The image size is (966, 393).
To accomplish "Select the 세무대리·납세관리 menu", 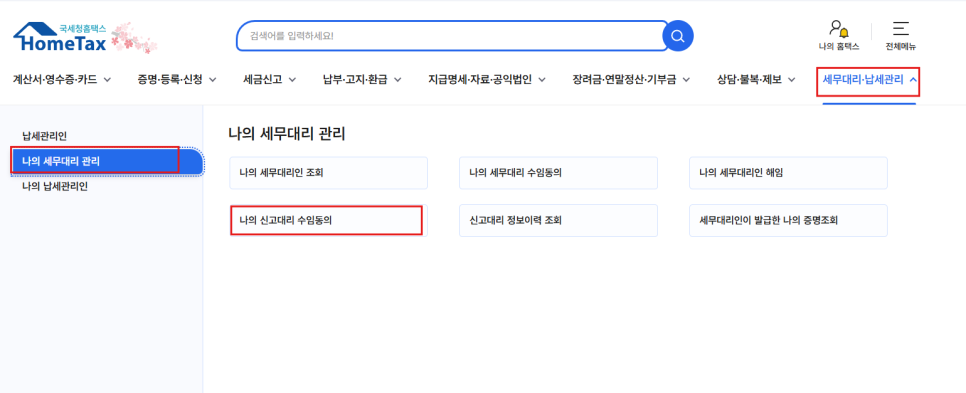I will (863, 79).
